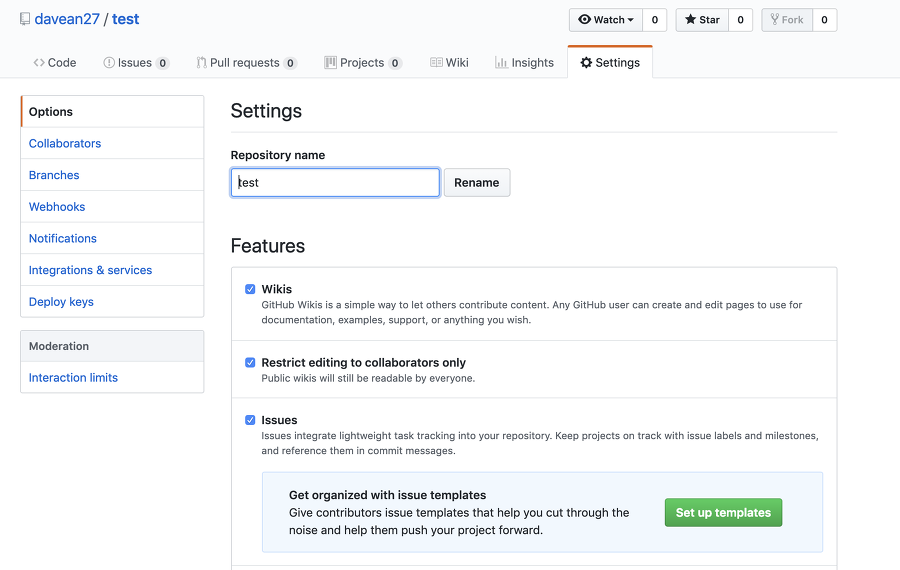Click the test repository name link
The height and width of the screenshot is (570, 900).
(125, 19)
